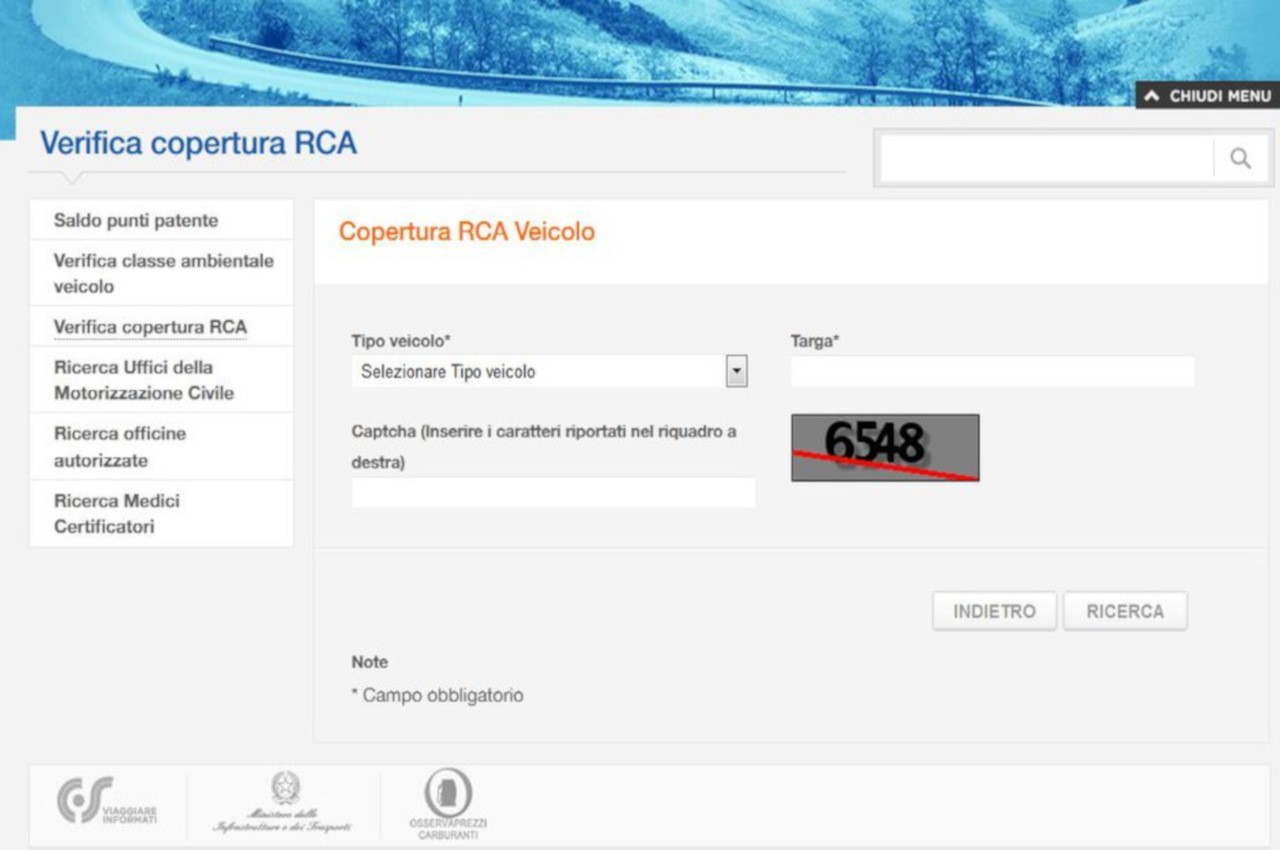Open Ricerca Uffici della Motorizzazione Civile

pyautogui.click(x=144, y=380)
